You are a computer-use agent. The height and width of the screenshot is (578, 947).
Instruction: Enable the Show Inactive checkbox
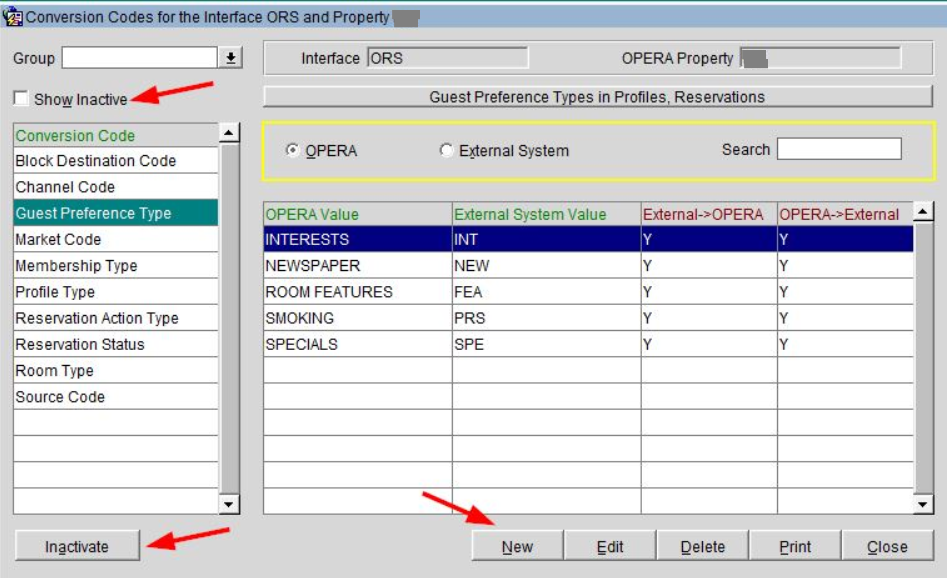(22, 98)
